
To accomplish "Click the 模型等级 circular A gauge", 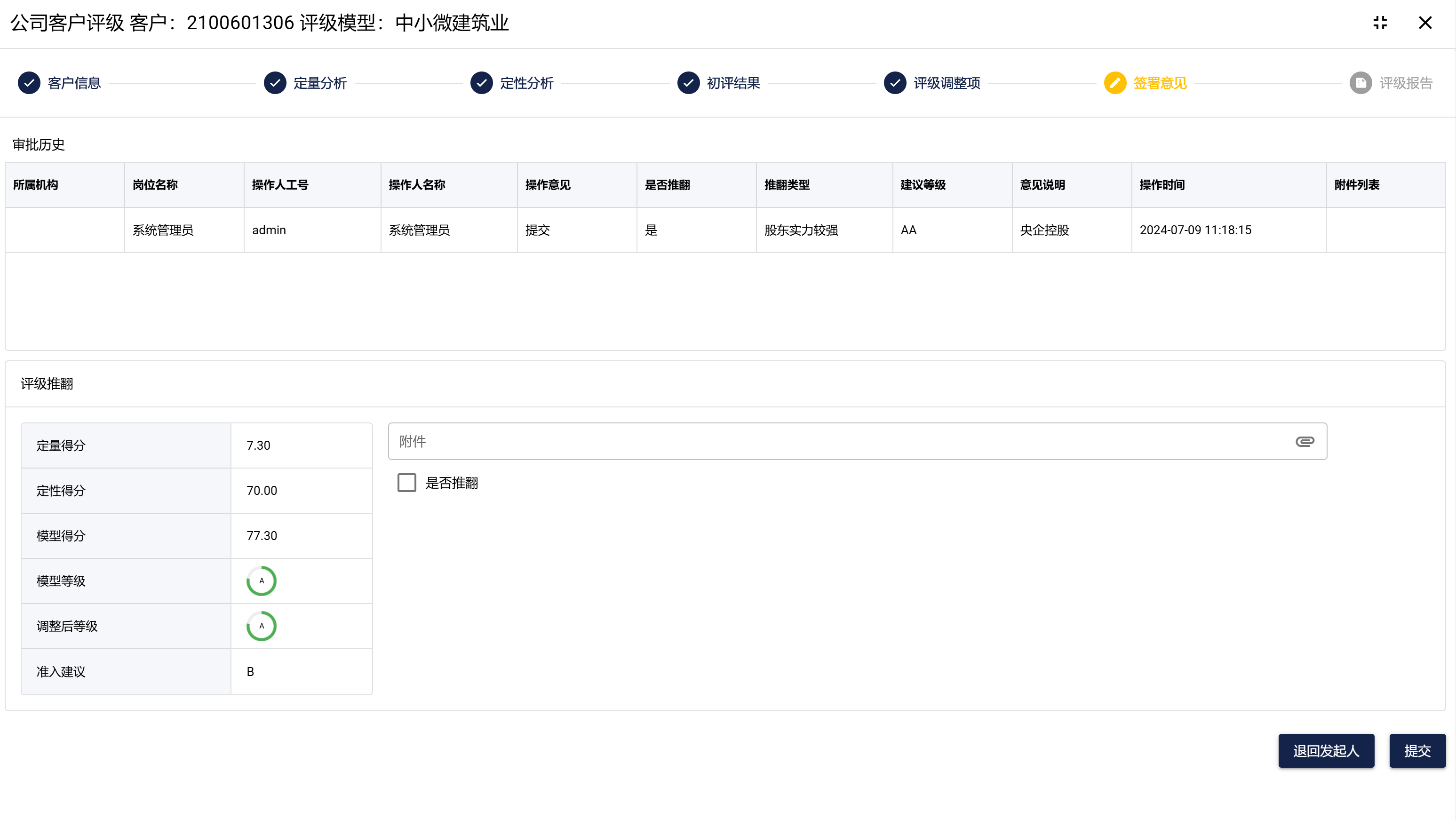I will pyautogui.click(x=261, y=581).
